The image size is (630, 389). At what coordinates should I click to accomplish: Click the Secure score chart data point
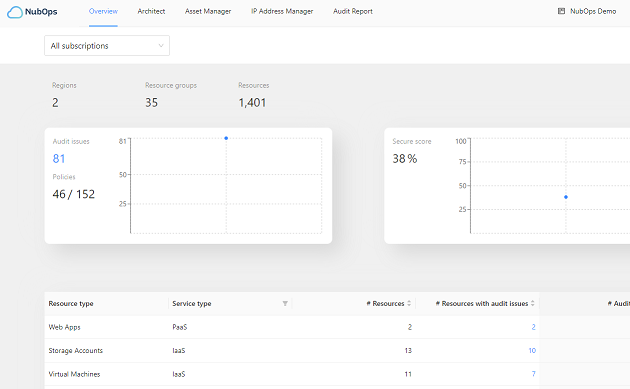tap(566, 197)
